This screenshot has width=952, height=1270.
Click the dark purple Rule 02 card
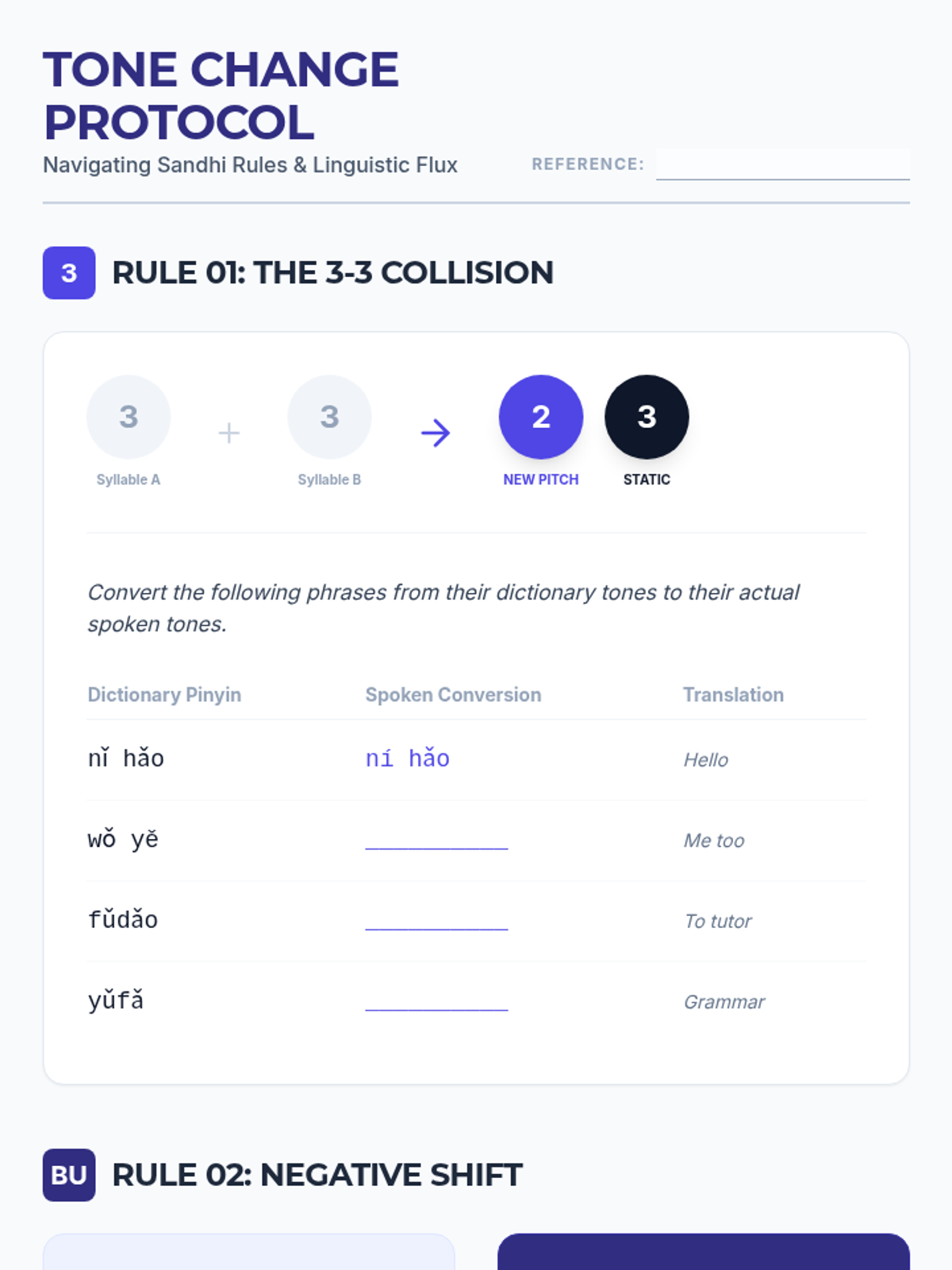point(704,1252)
